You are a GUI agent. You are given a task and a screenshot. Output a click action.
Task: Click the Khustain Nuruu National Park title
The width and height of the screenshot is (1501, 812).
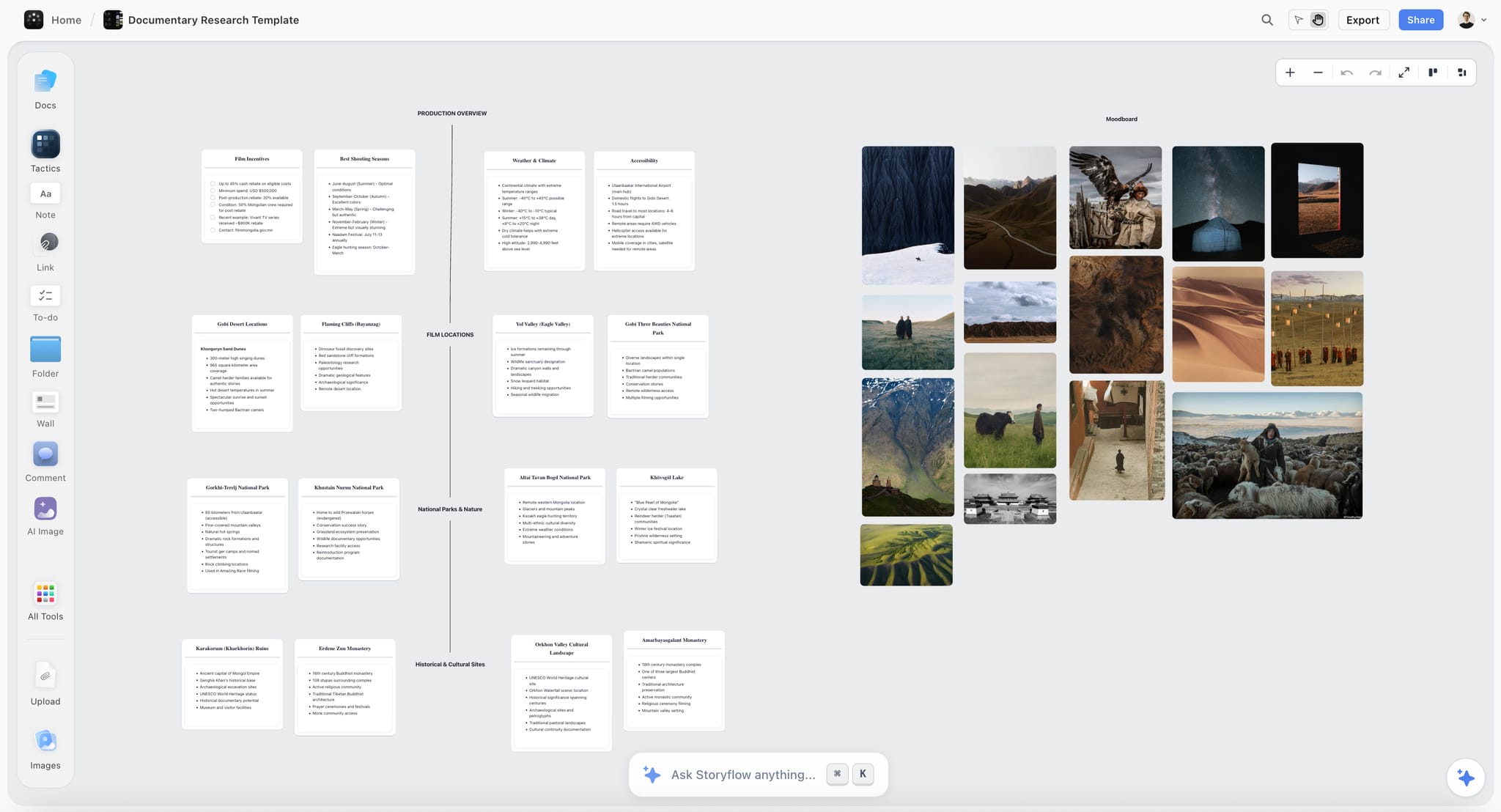tap(349, 487)
